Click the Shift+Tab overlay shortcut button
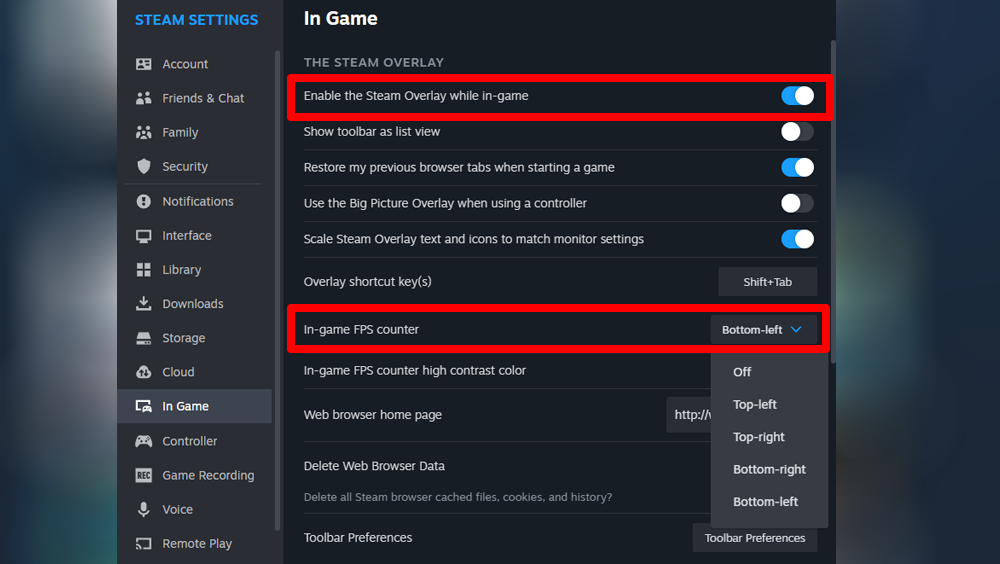1000x564 pixels. click(x=767, y=282)
